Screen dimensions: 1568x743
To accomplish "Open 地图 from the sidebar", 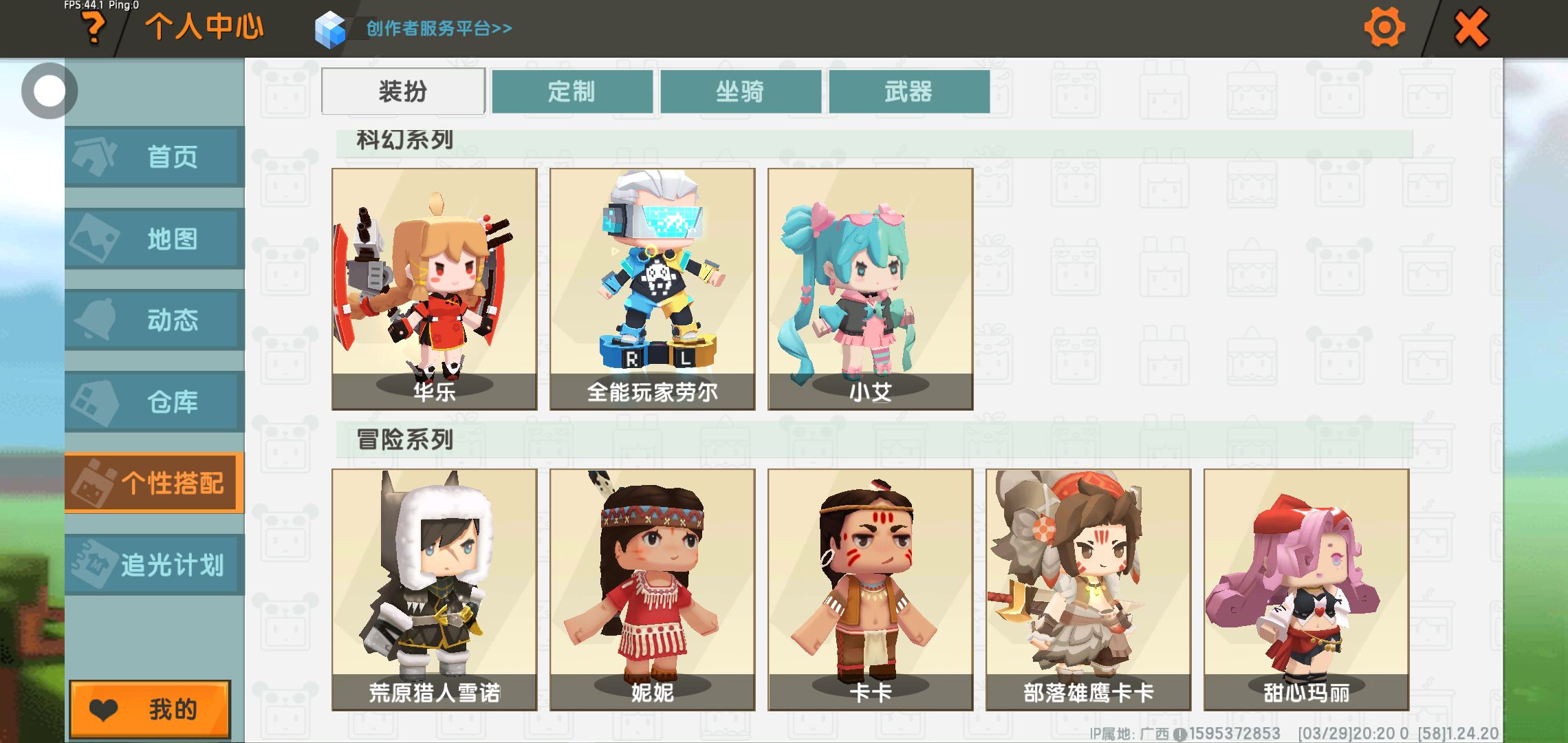I will (155, 238).
